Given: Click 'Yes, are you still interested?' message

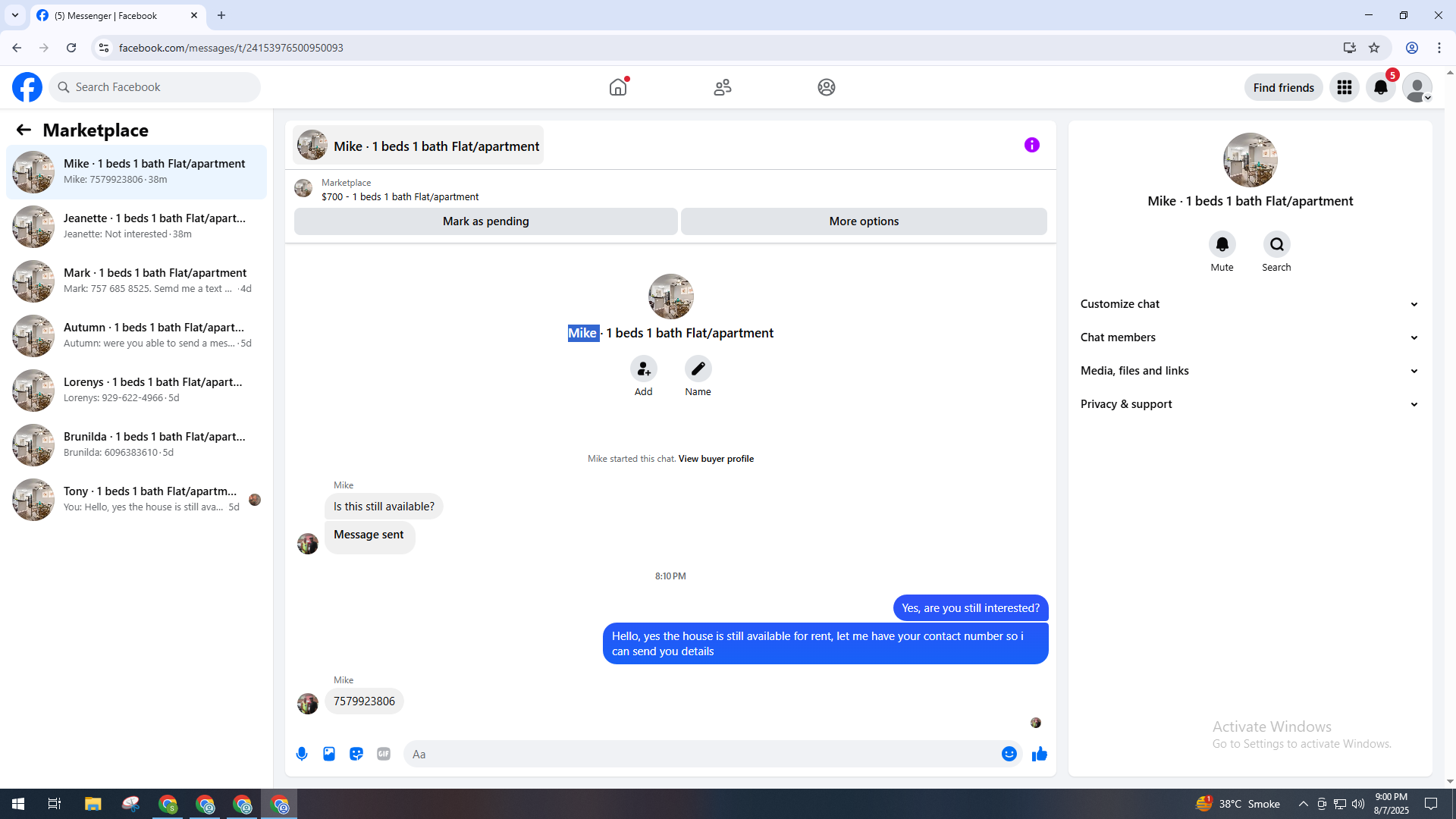Looking at the screenshot, I should pos(971,608).
